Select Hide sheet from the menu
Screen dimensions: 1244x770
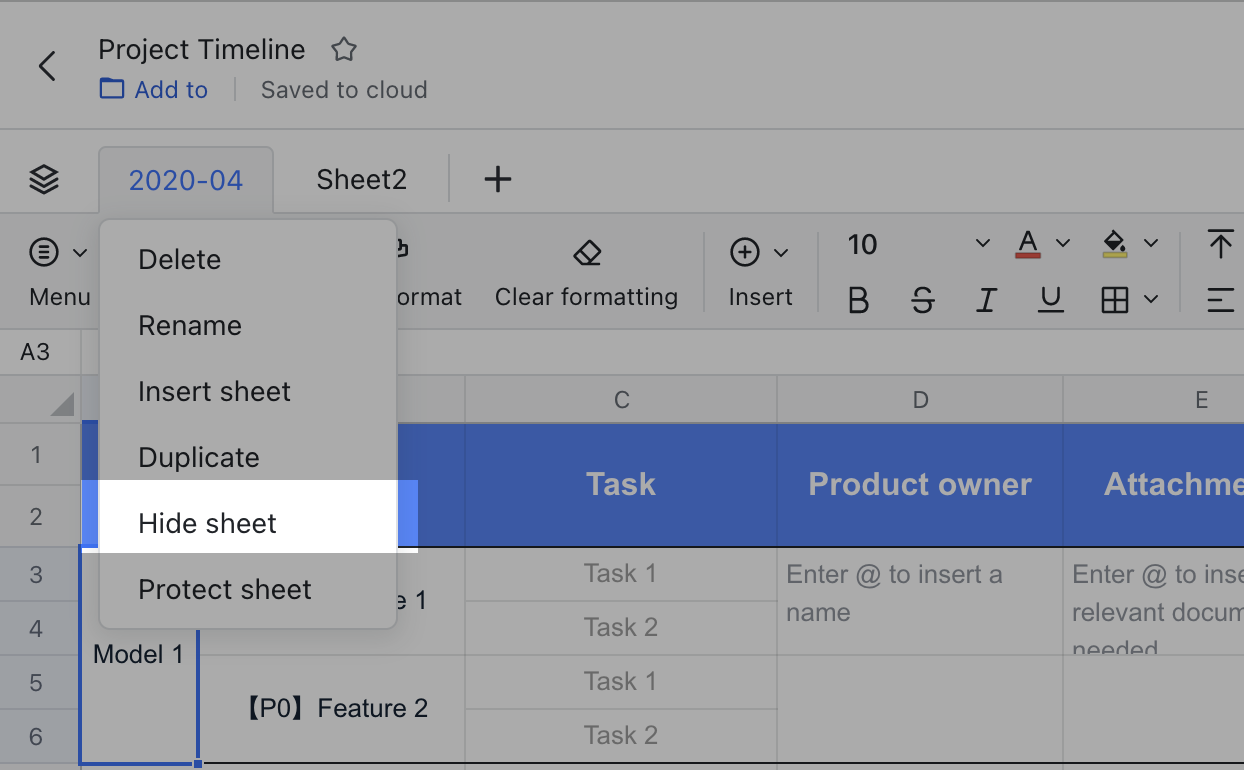[206, 522]
